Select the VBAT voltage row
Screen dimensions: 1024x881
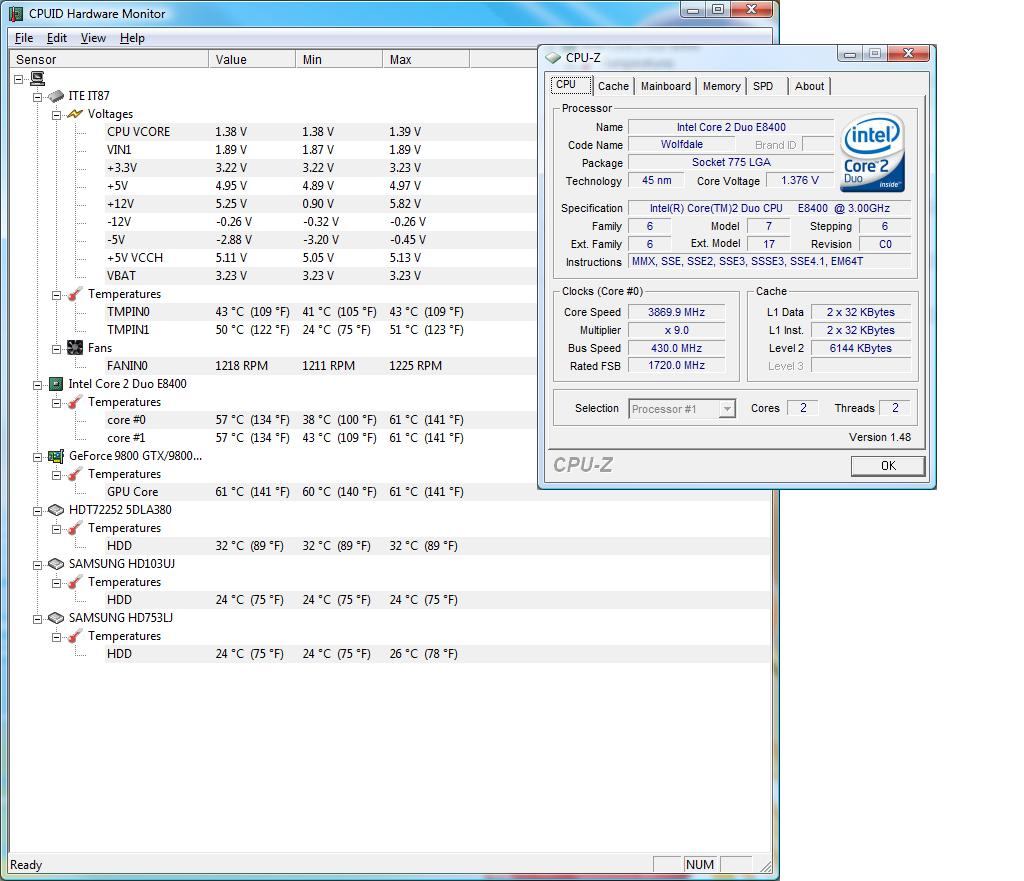tap(320, 276)
